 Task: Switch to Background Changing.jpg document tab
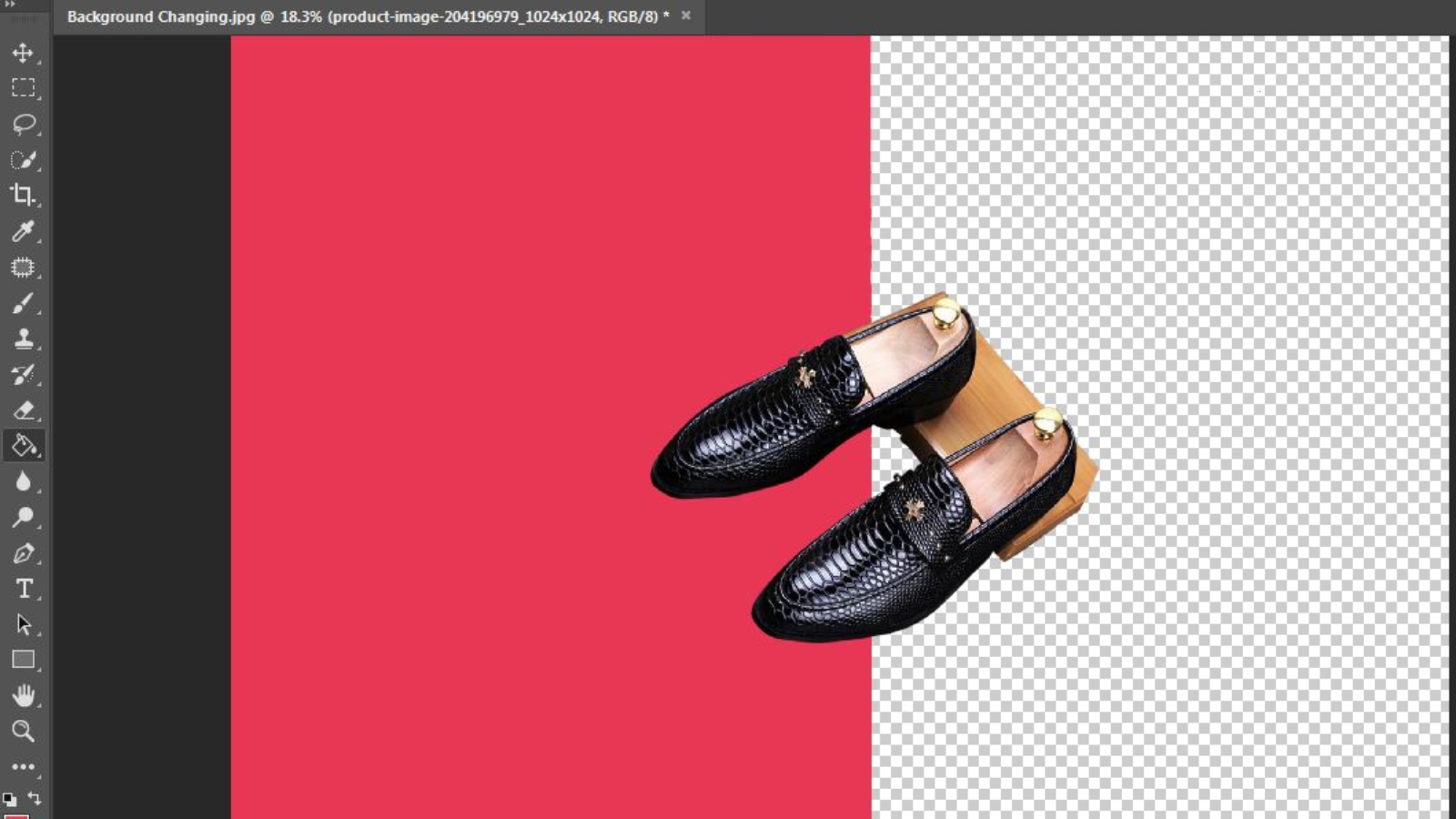(x=368, y=16)
